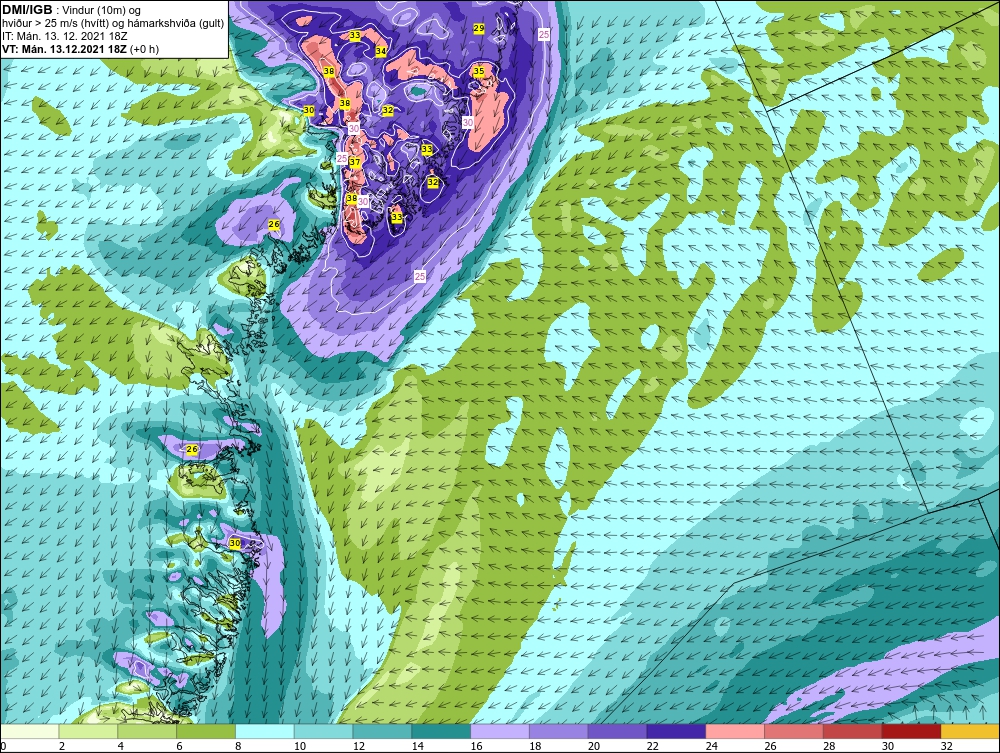Viewport: 1000px width, 753px height.
Task: Select the pale yellow 0–2 m/s legend swatch
Action: click(x=30, y=731)
